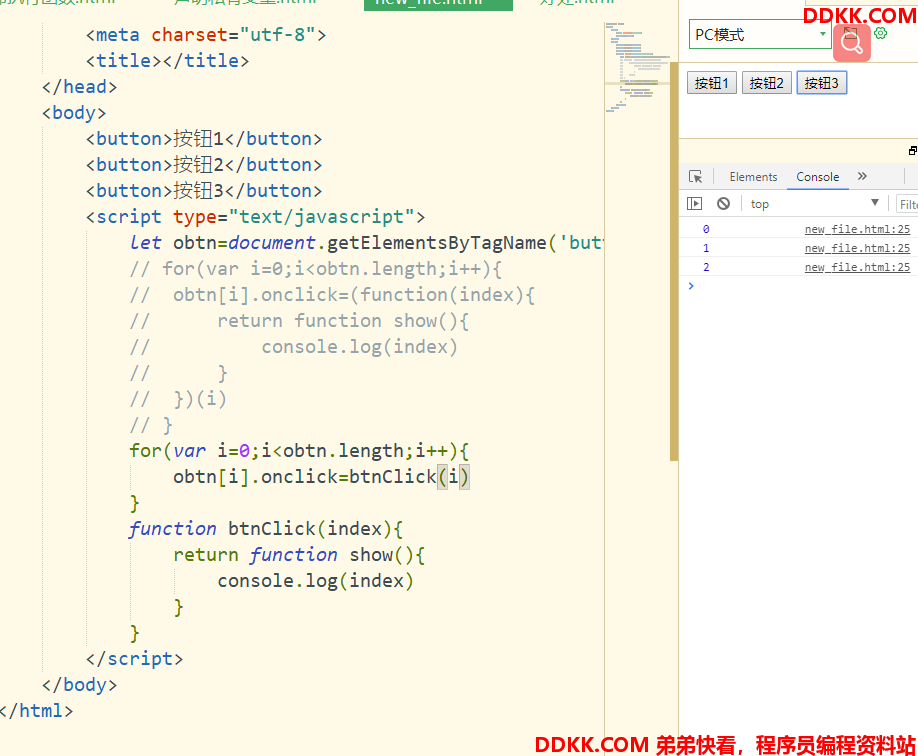Open the top JavaScript context dropdown
The image size is (918, 756).
pos(814,204)
